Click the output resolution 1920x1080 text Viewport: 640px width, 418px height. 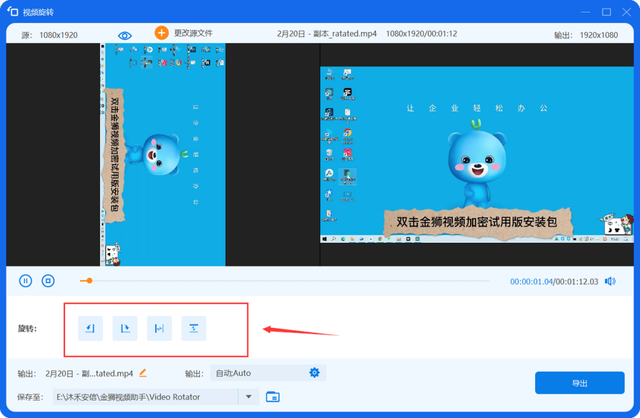coord(599,35)
